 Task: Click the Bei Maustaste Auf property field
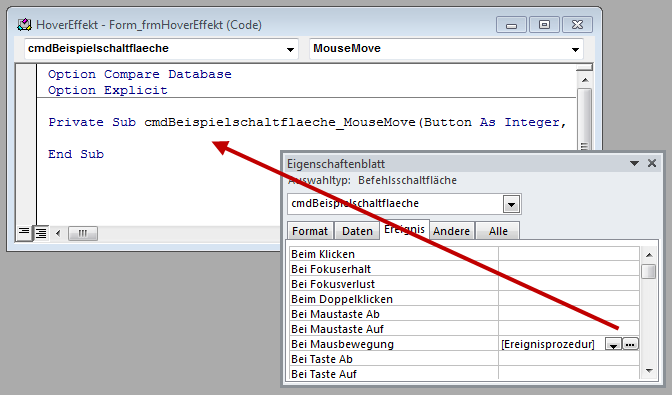pyautogui.click(x=569, y=329)
